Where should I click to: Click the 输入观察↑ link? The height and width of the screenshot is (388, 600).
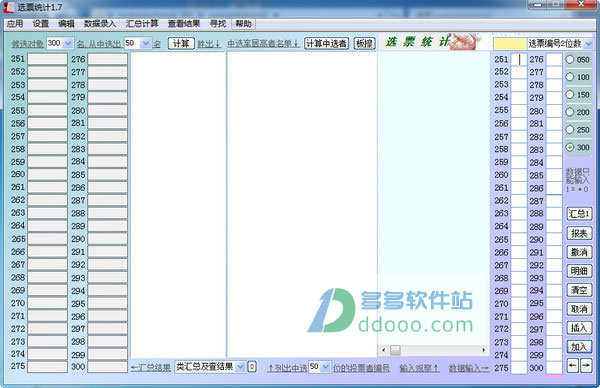point(419,368)
